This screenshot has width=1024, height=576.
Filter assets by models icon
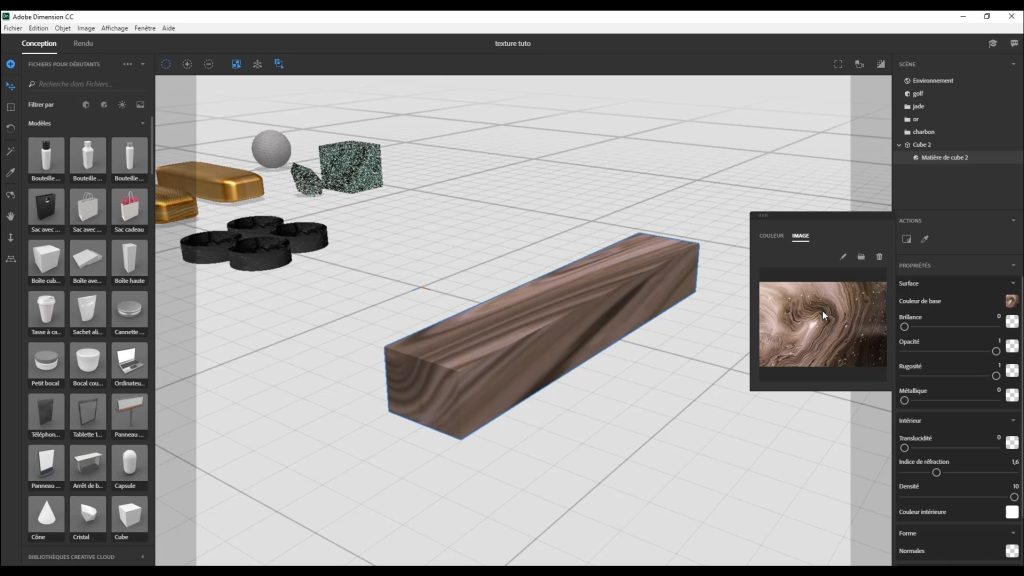pyautogui.click(x=86, y=104)
